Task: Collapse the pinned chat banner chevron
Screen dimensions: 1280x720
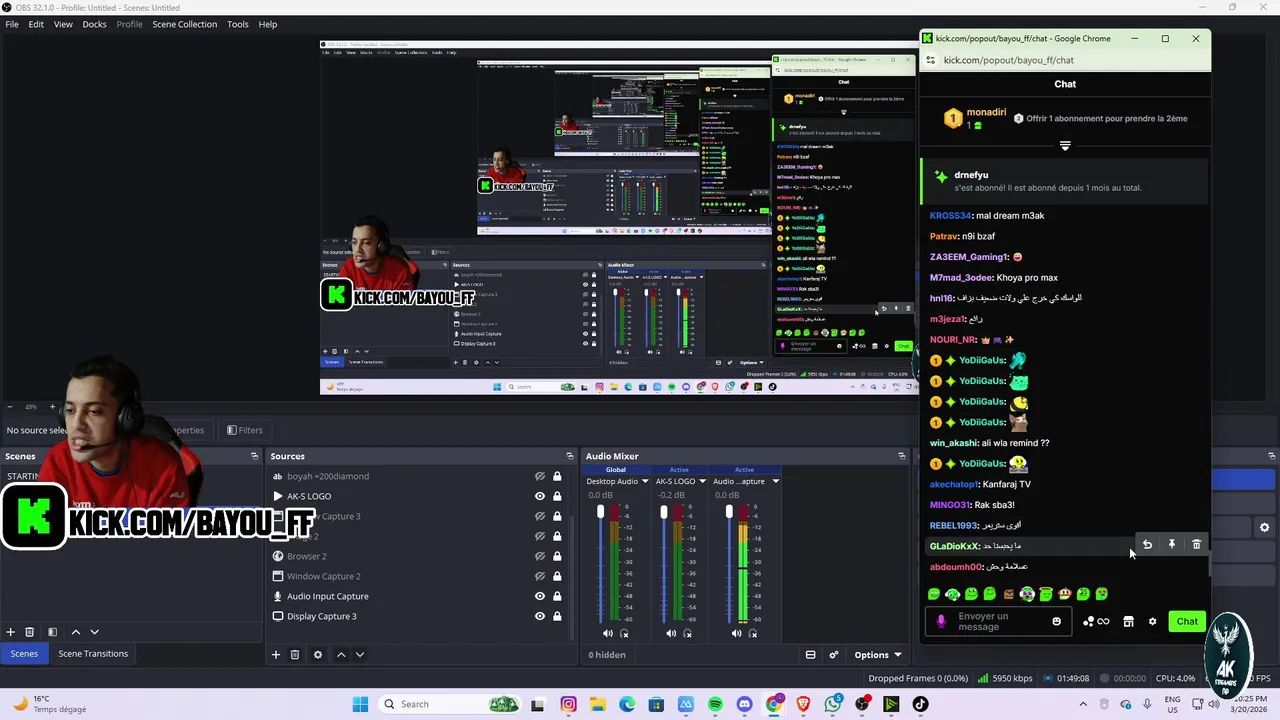Action: [1065, 146]
